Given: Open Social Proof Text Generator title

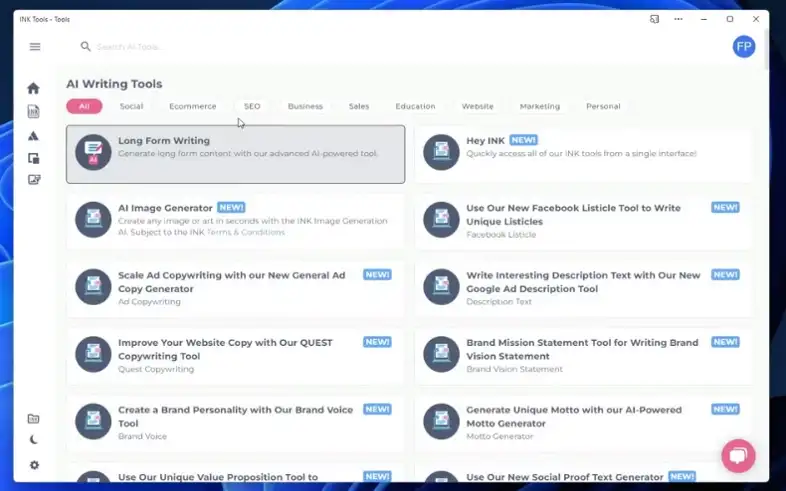Looking at the screenshot, I should tap(565, 477).
